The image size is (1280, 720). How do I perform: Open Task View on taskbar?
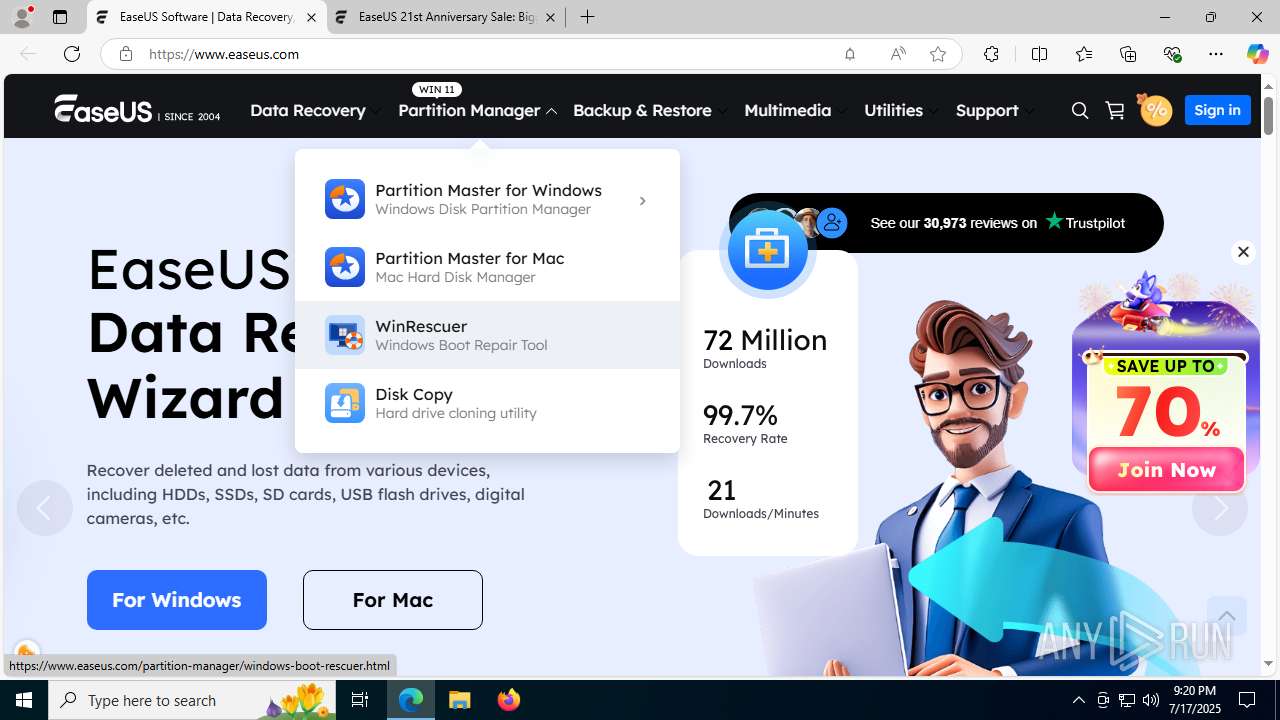[360, 700]
